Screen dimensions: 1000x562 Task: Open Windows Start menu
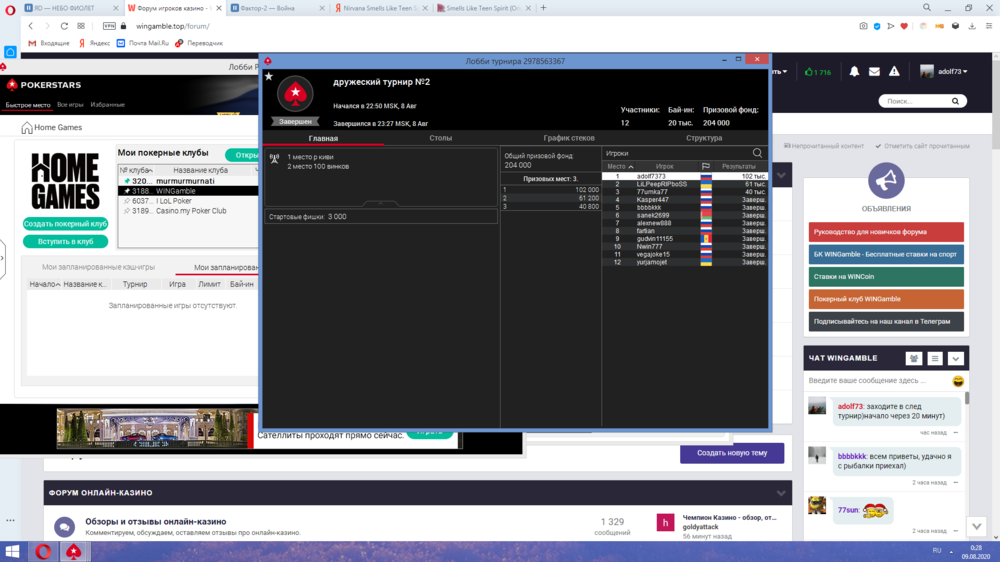(13, 551)
